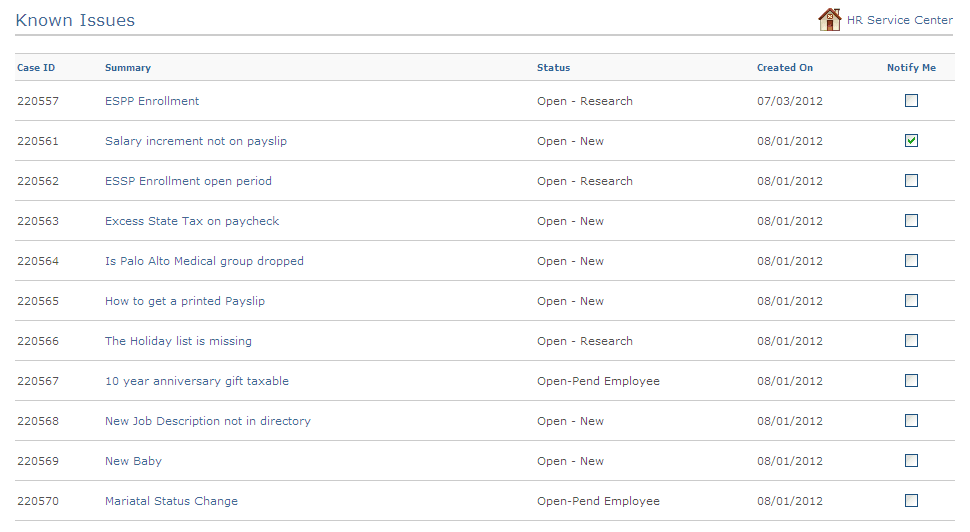Screen dimensions: 970x532
Task: Sort by the Summary column header
Action: pyautogui.click(x=128, y=68)
